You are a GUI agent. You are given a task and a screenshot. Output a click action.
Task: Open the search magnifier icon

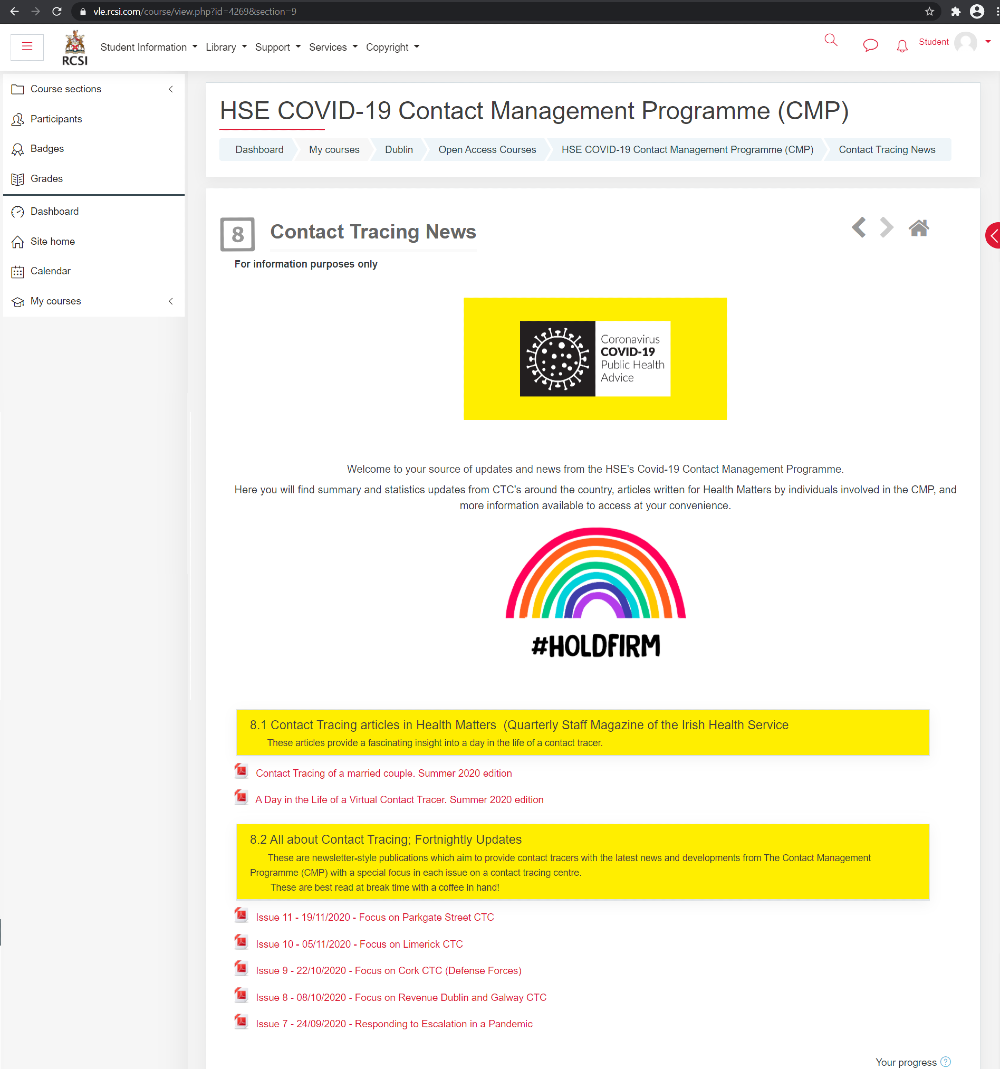coord(830,40)
